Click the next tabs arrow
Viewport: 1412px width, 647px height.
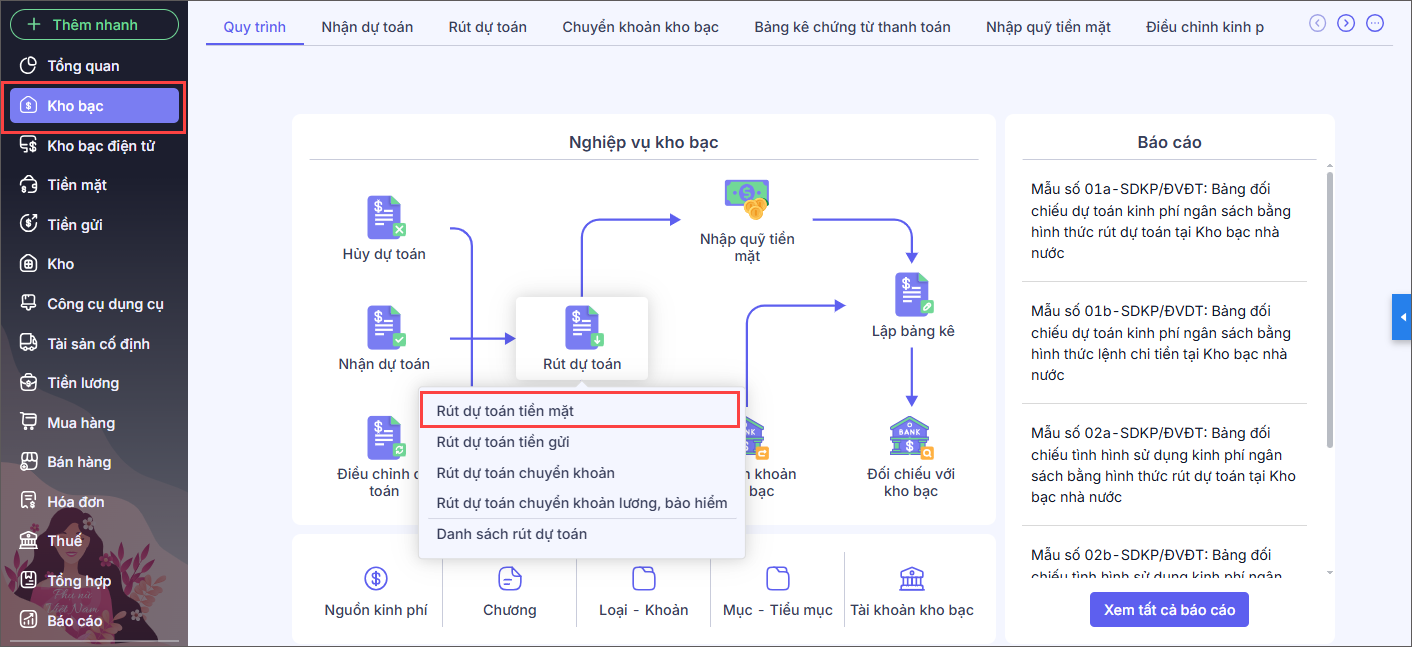pos(1346,23)
